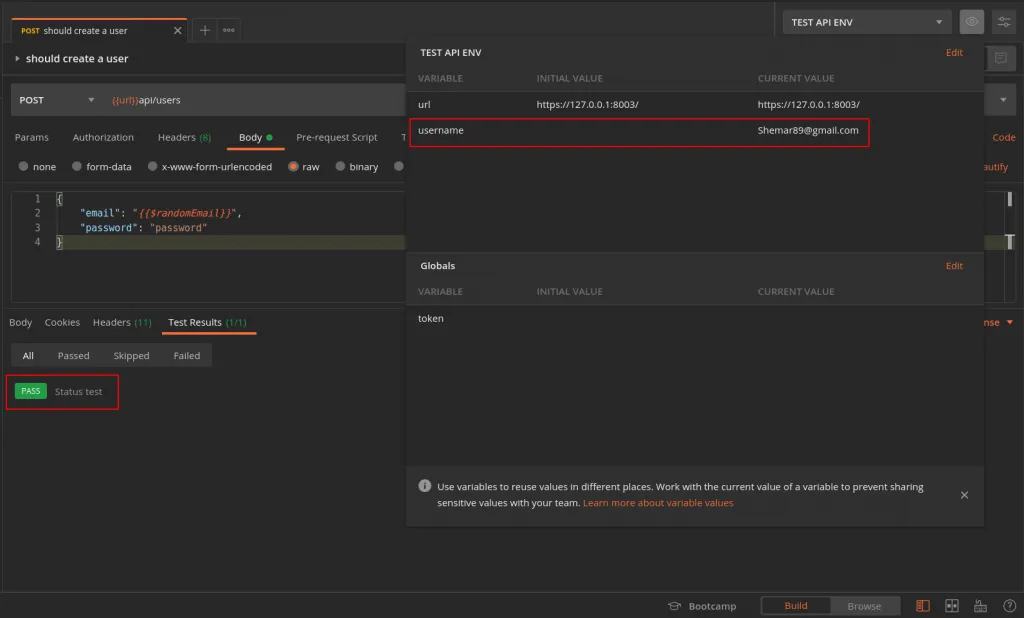This screenshot has width=1024, height=618.
Task: Open the manage environments settings icon
Action: (x=1002, y=22)
